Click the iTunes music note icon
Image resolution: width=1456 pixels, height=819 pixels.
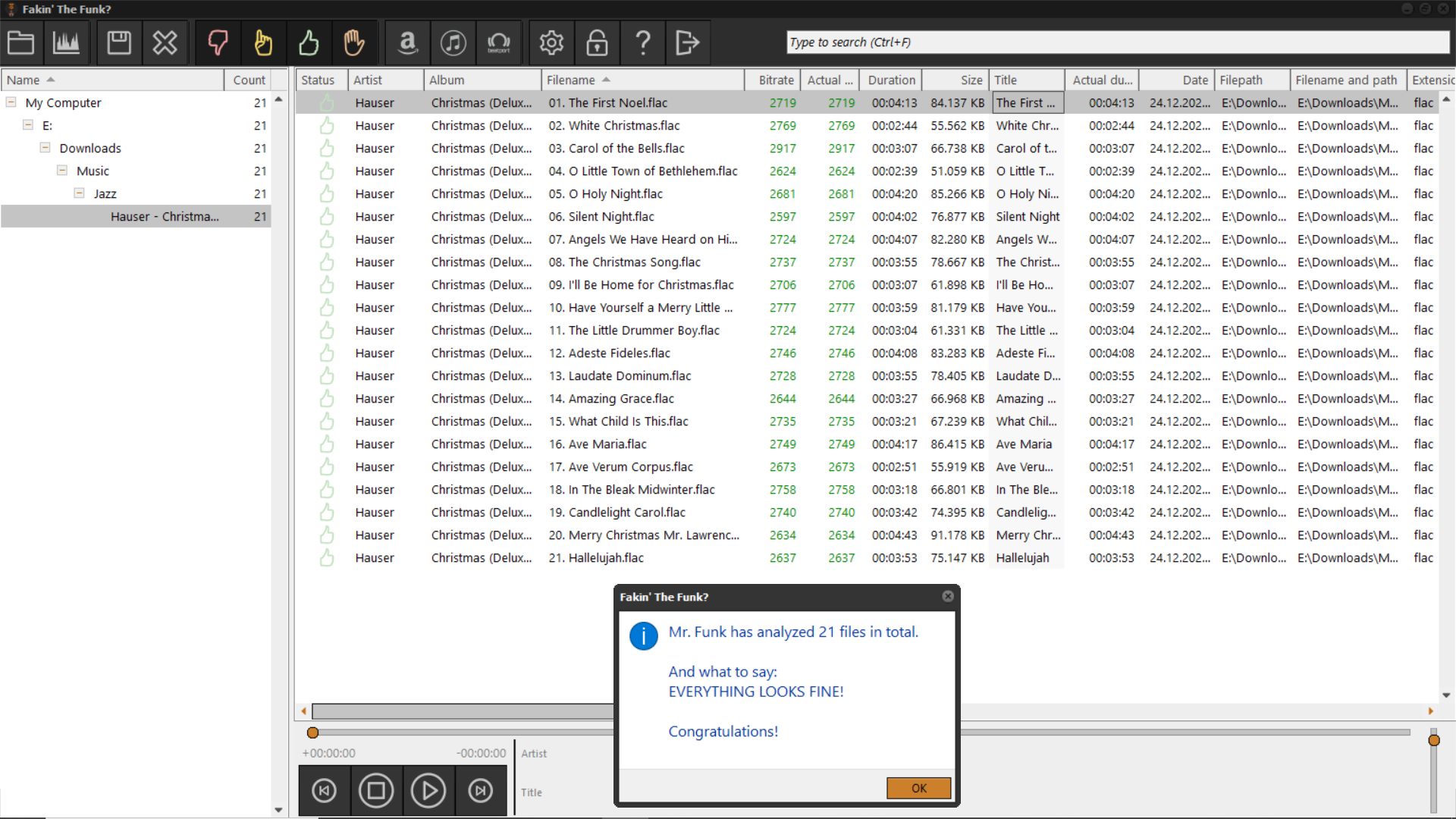[453, 42]
